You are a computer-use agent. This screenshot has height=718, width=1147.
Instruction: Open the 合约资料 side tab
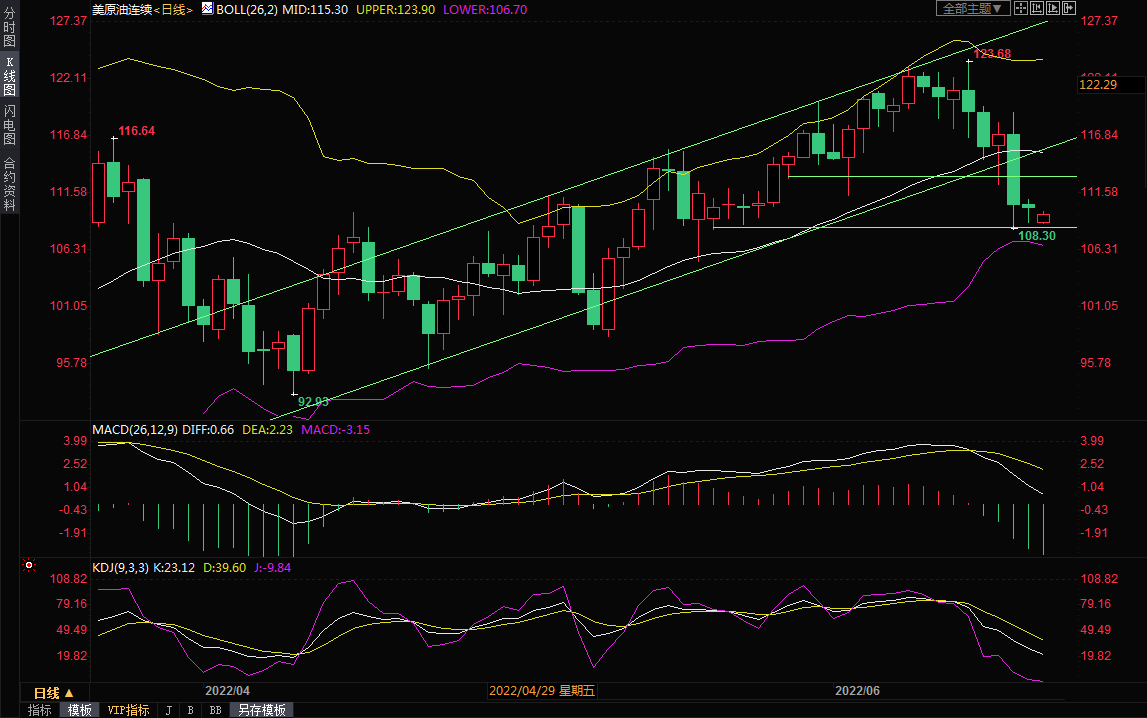click(x=9, y=183)
